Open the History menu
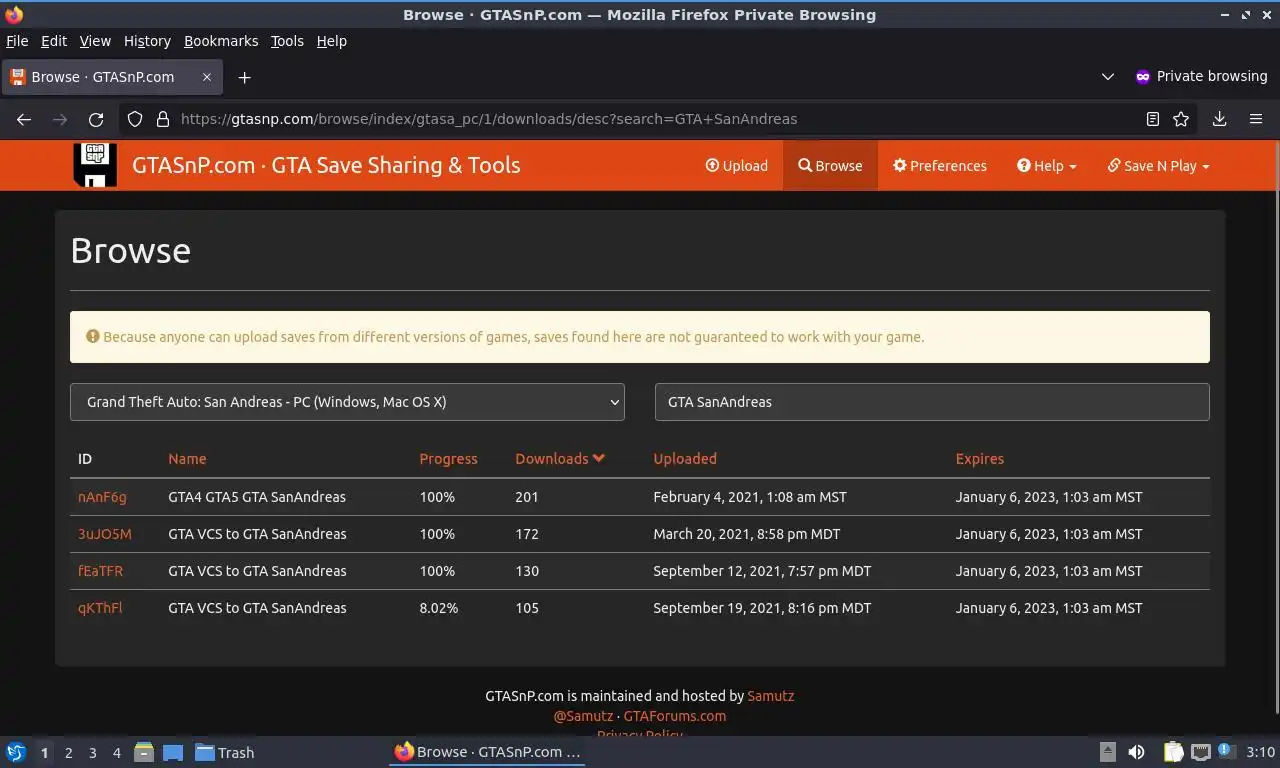This screenshot has height=768, width=1280. (147, 41)
